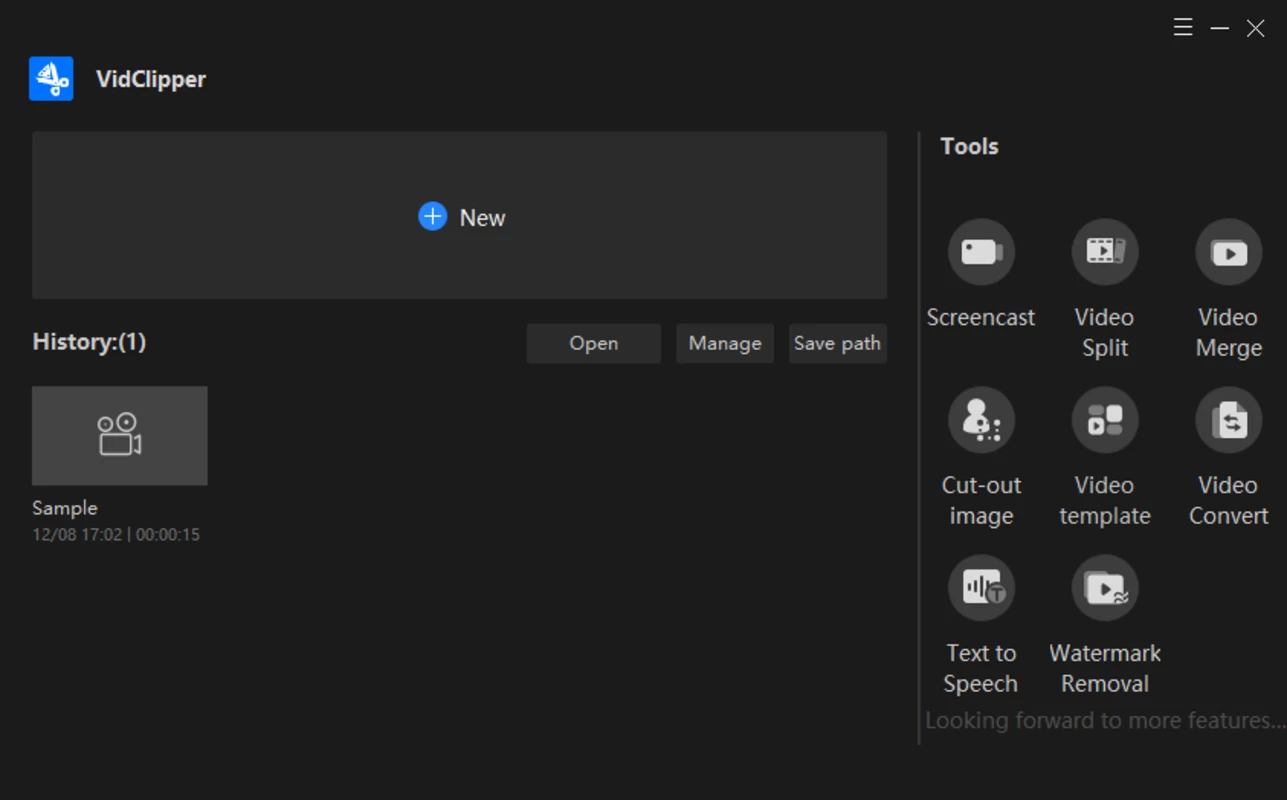This screenshot has width=1287, height=800.
Task: Click the Screencast label
Action: pyautogui.click(x=981, y=317)
